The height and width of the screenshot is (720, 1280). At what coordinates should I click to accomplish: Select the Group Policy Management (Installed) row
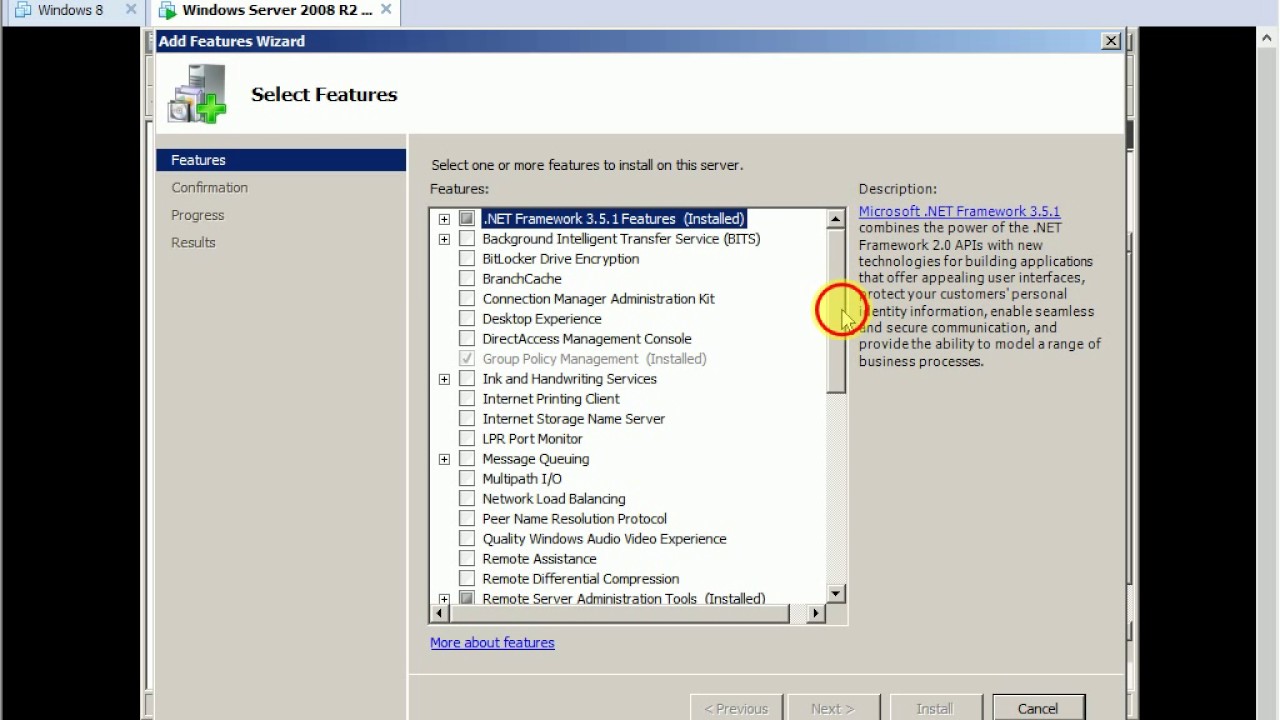click(x=594, y=358)
